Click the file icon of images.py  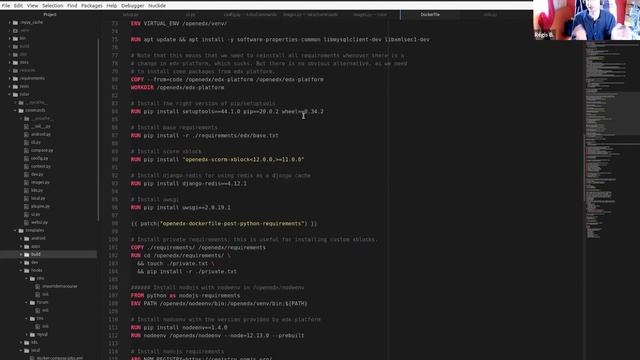pyautogui.click(x=27, y=182)
